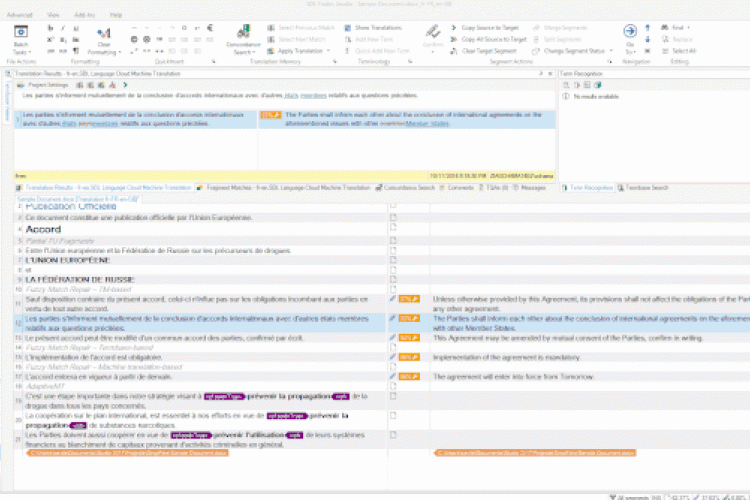Click the match badge on the 'Sauf disposition contraire' row
Image resolution: width=750 pixels, height=500 pixels.
coord(409,299)
